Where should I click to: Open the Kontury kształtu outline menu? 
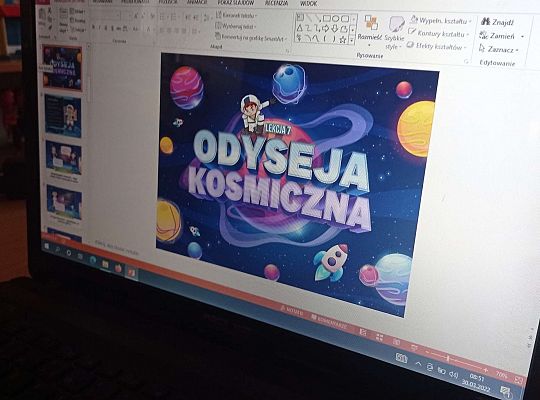click(x=439, y=33)
